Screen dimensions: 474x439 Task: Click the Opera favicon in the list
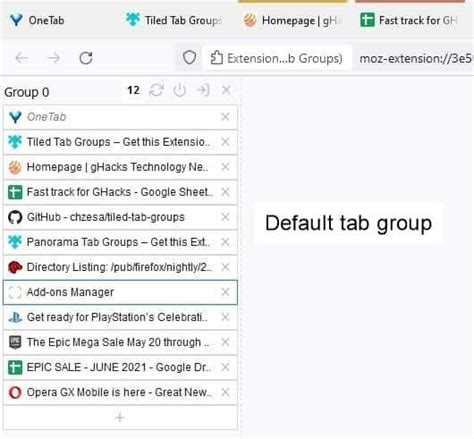point(15,393)
